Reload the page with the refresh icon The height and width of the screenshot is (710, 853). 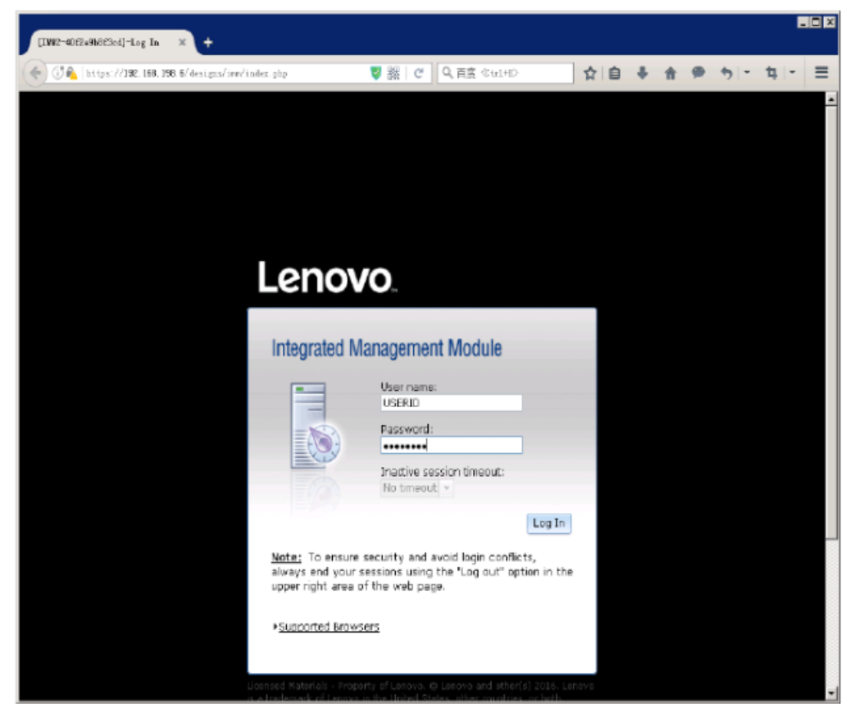(x=418, y=73)
